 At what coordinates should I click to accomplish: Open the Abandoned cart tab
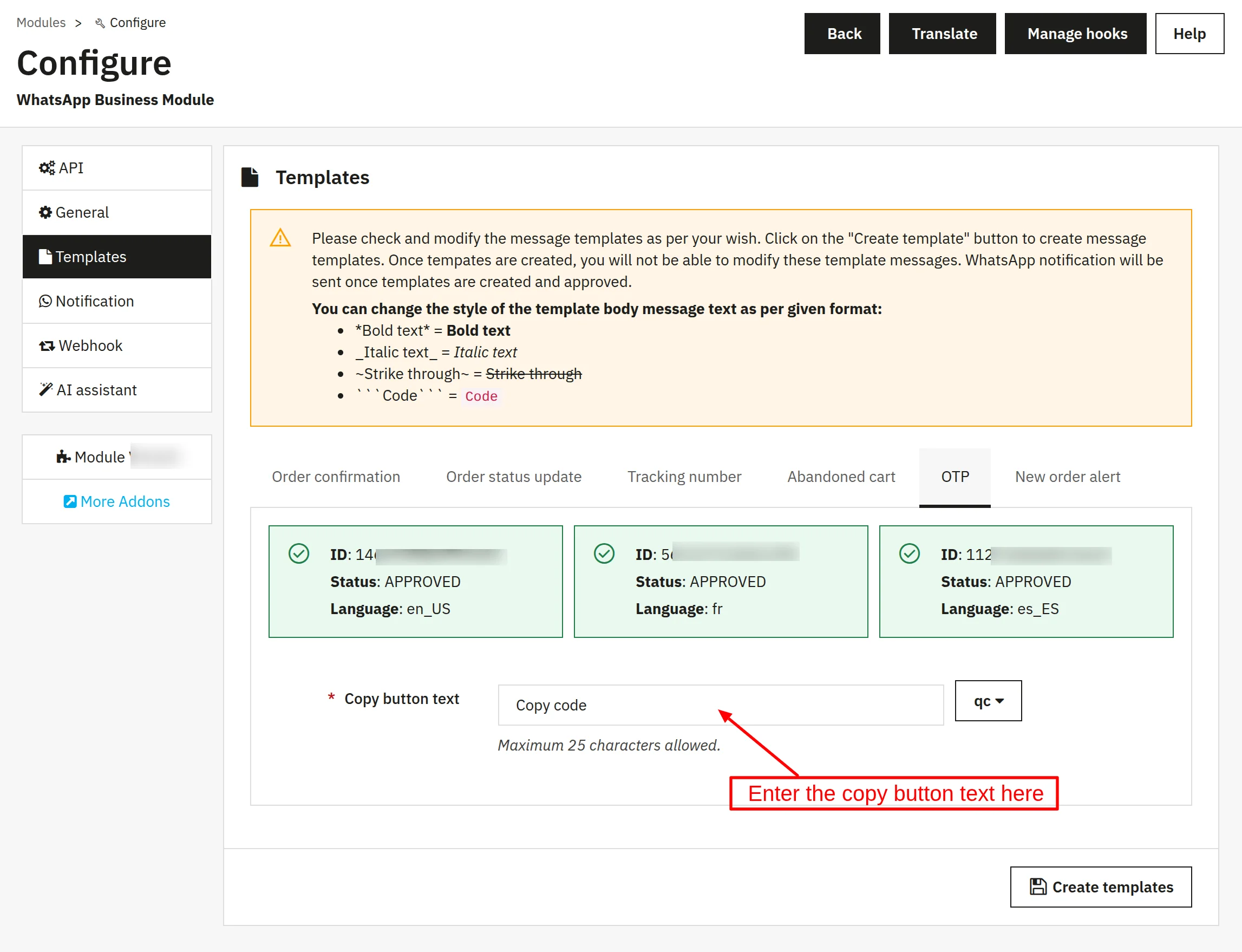point(841,477)
